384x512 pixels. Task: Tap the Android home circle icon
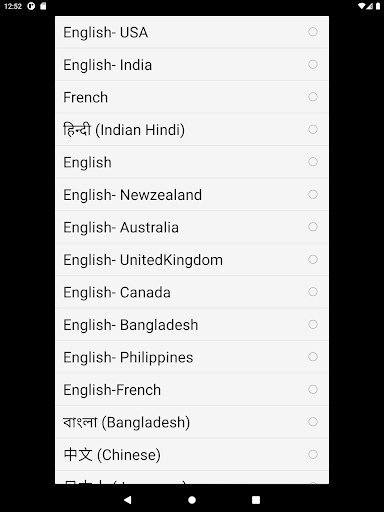pyautogui.click(x=192, y=500)
